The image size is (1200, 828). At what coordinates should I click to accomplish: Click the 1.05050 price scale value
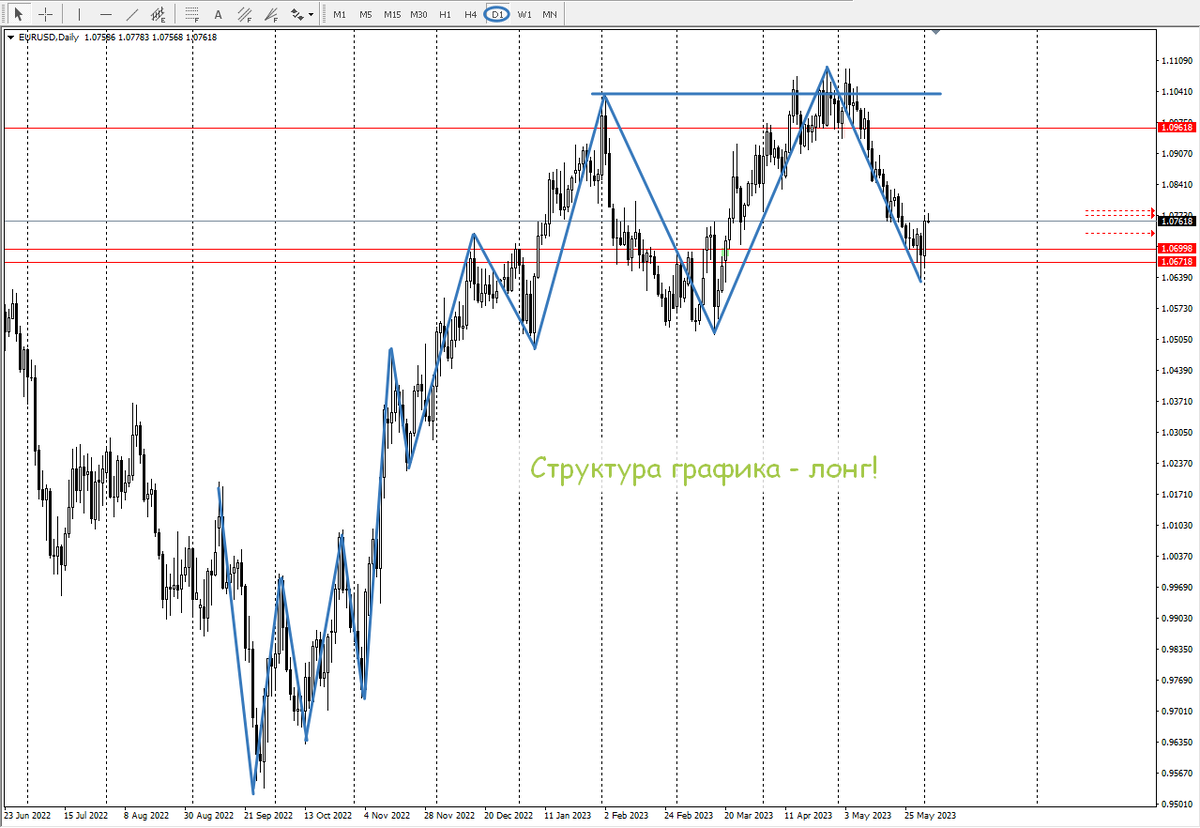pos(1175,339)
